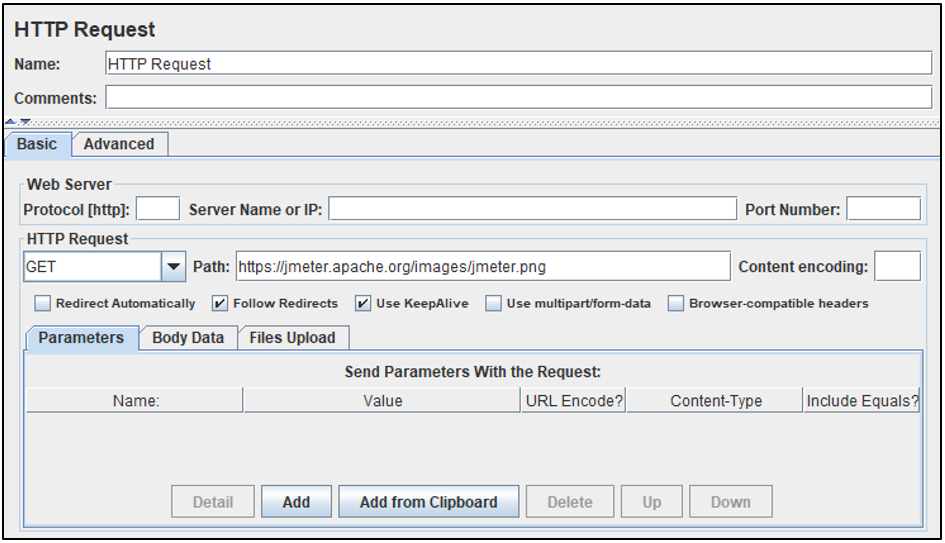Click the Add parameter button
Viewport: 945px width, 543px height.
point(296,502)
